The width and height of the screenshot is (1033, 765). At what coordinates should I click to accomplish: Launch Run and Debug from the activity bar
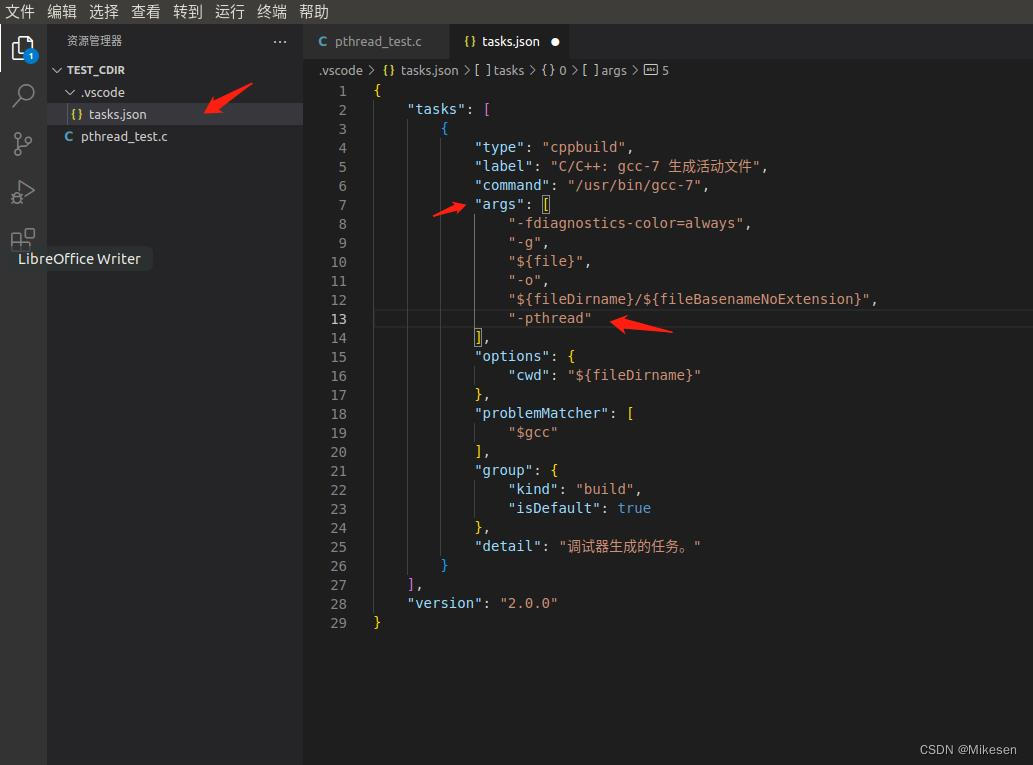coord(22,191)
